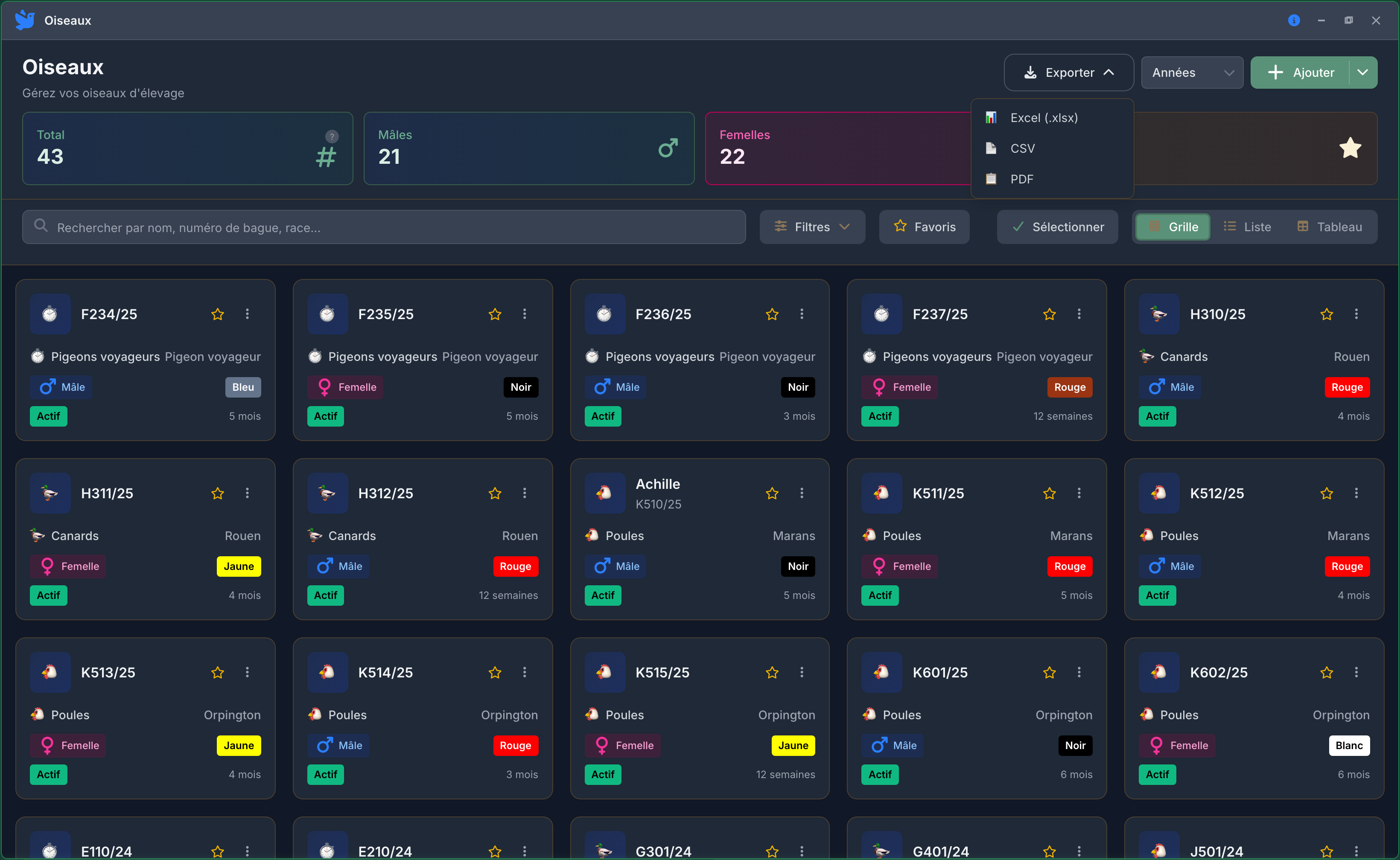Open the three-dot menu on the Achille card
This screenshot has width=1400, height=860.
click(802, 493)
